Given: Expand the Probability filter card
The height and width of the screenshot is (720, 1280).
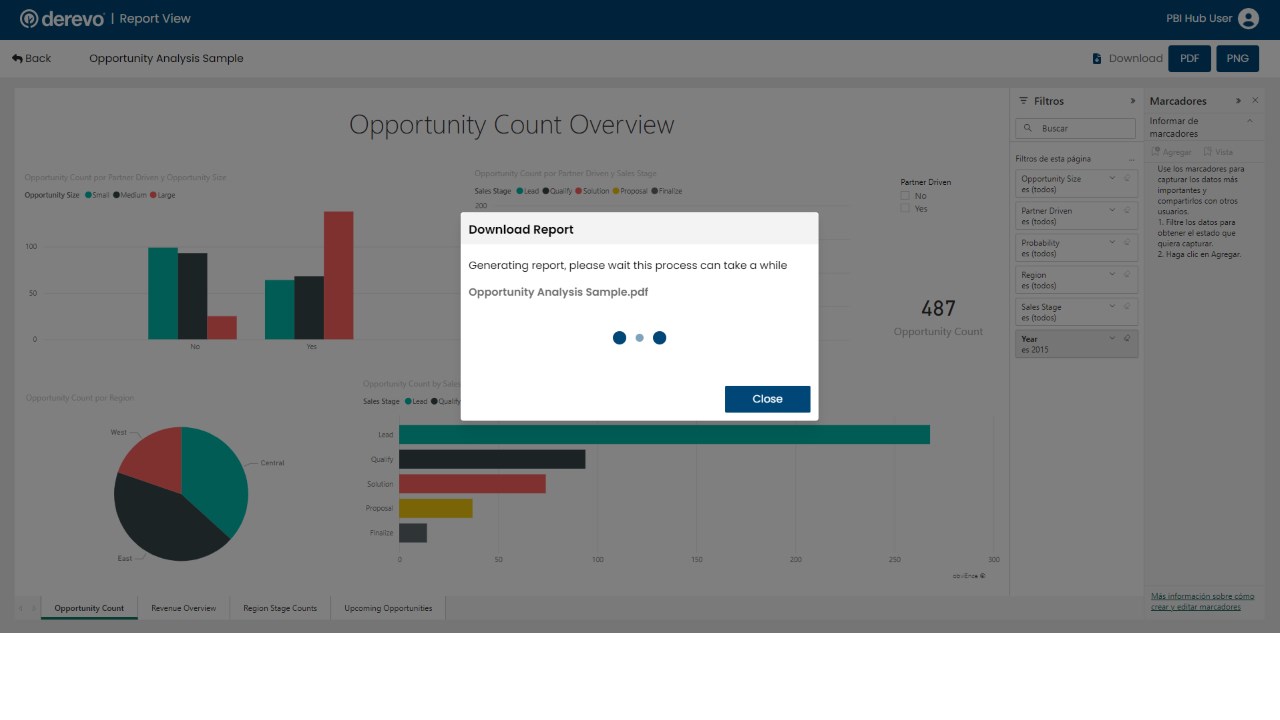Looking at the screenshot, I should point(1112,242).
